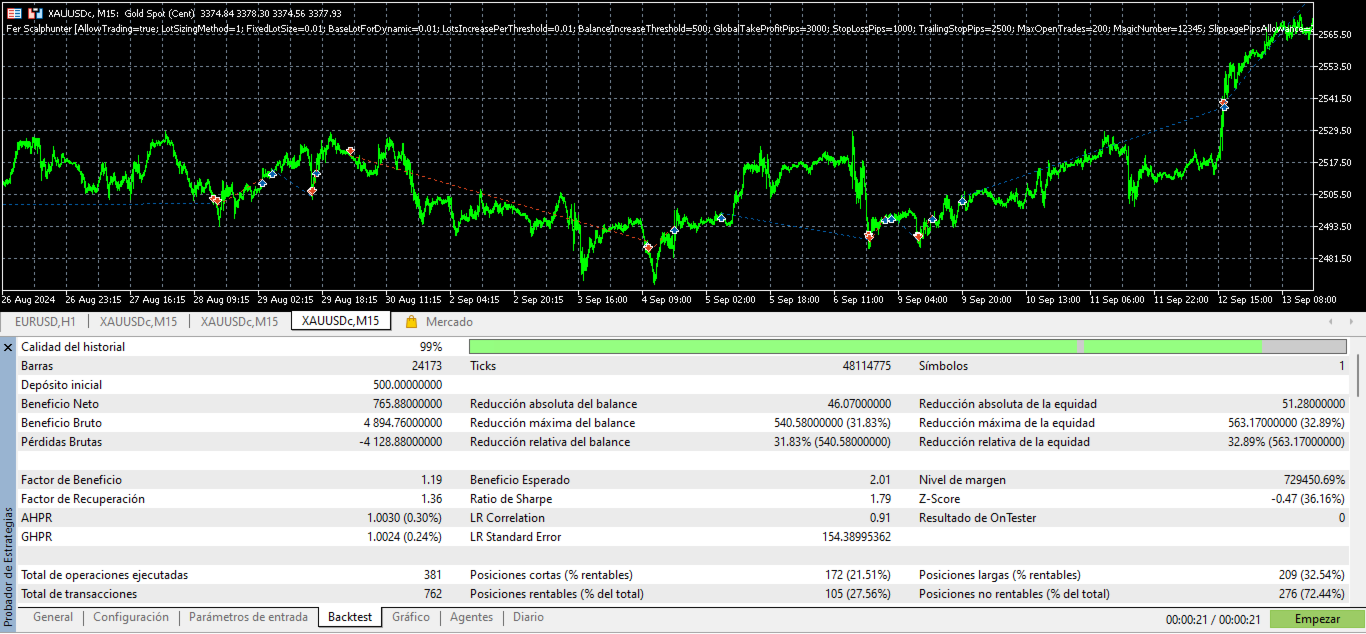Click the LR Correlation value 0.91

coord(880,518)
